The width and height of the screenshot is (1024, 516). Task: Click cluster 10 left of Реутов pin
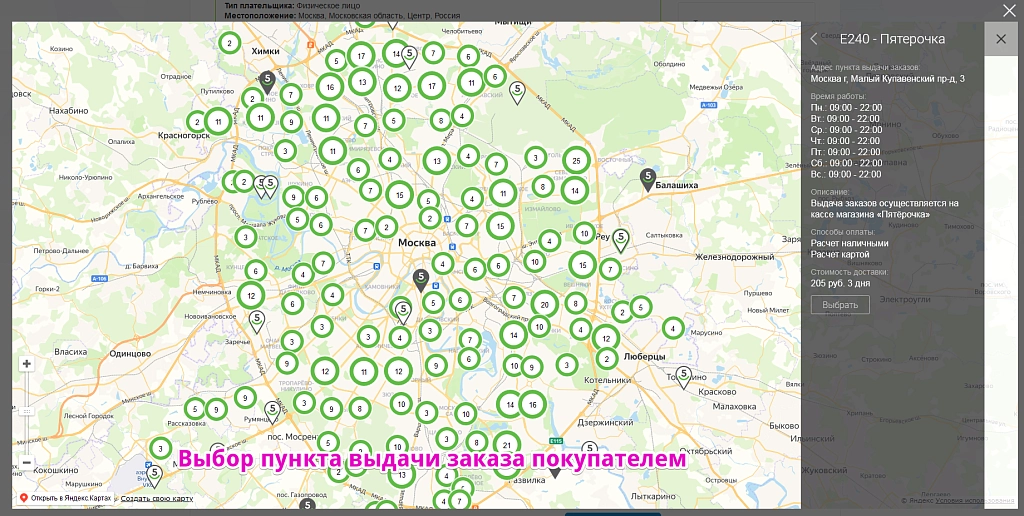[584, 233]
